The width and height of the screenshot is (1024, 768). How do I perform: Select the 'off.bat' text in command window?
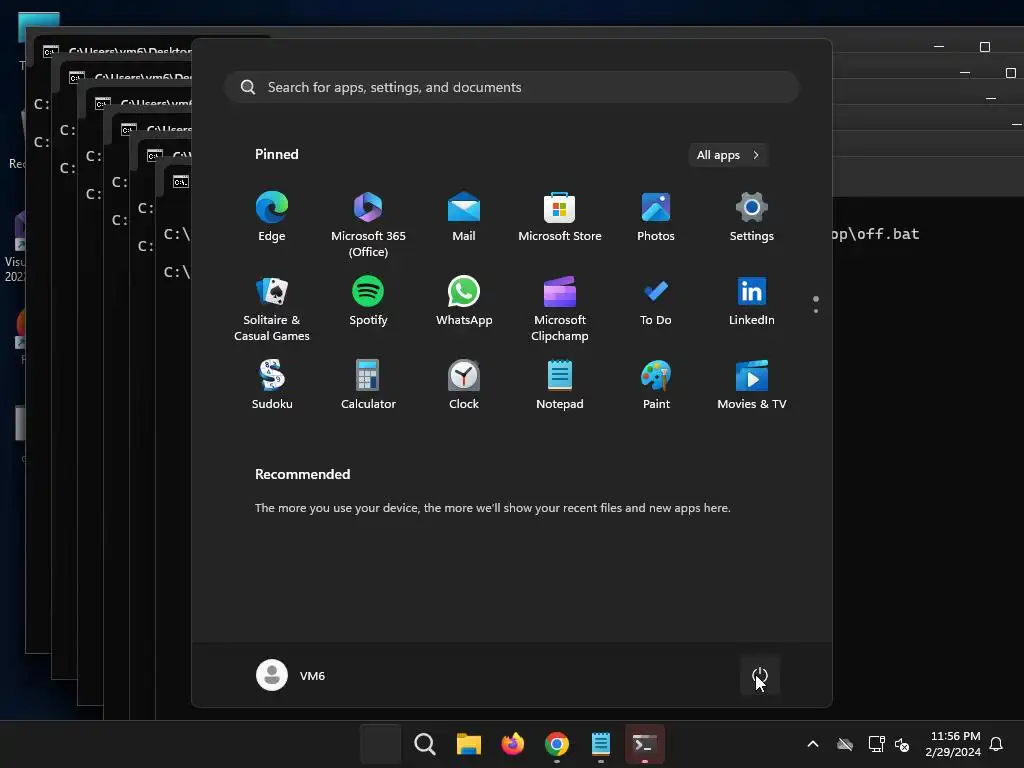(x=888, y=234)
